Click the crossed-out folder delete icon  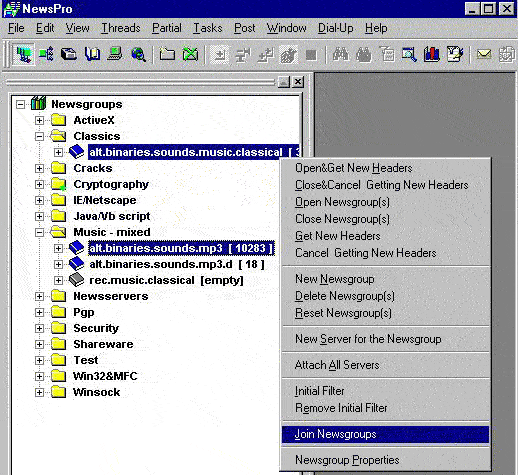[x=190, y=54]
